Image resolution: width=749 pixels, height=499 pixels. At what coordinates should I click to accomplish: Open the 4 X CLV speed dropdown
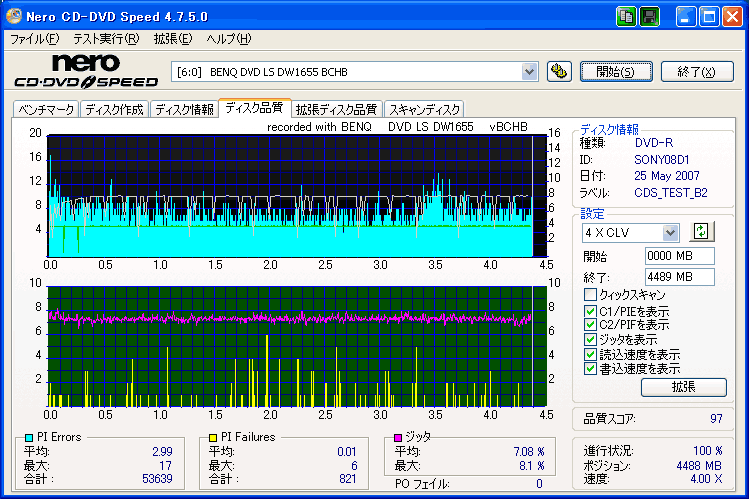point(670,233)
